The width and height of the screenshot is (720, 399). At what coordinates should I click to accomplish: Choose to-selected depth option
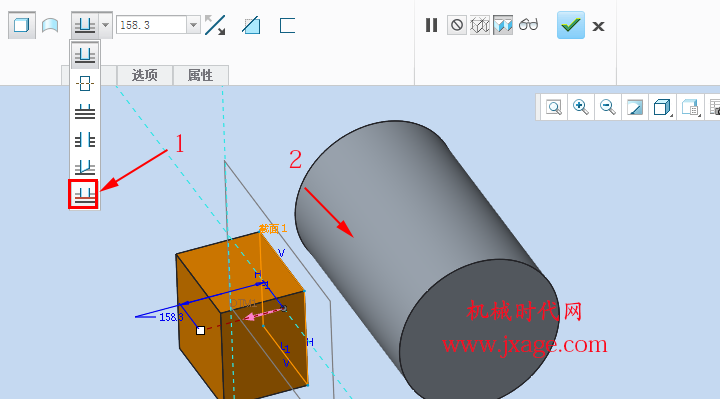[84, 194]
